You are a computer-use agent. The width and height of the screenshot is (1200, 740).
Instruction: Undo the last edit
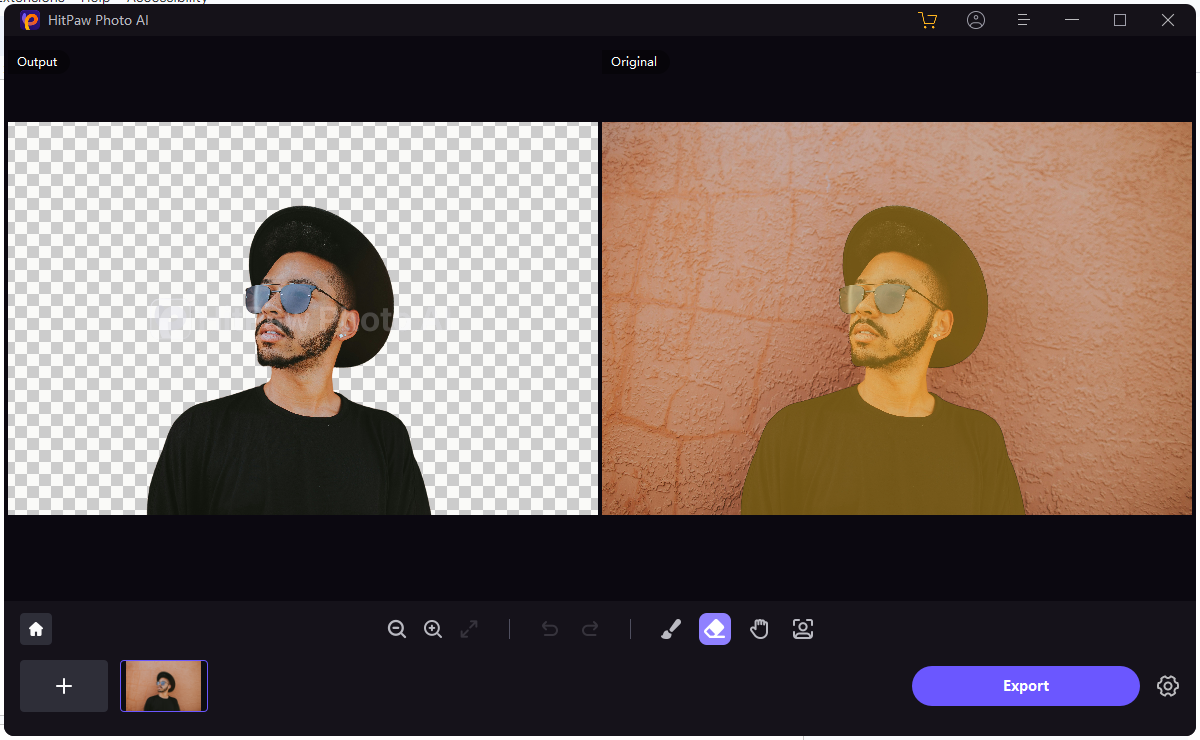(549, 629)
